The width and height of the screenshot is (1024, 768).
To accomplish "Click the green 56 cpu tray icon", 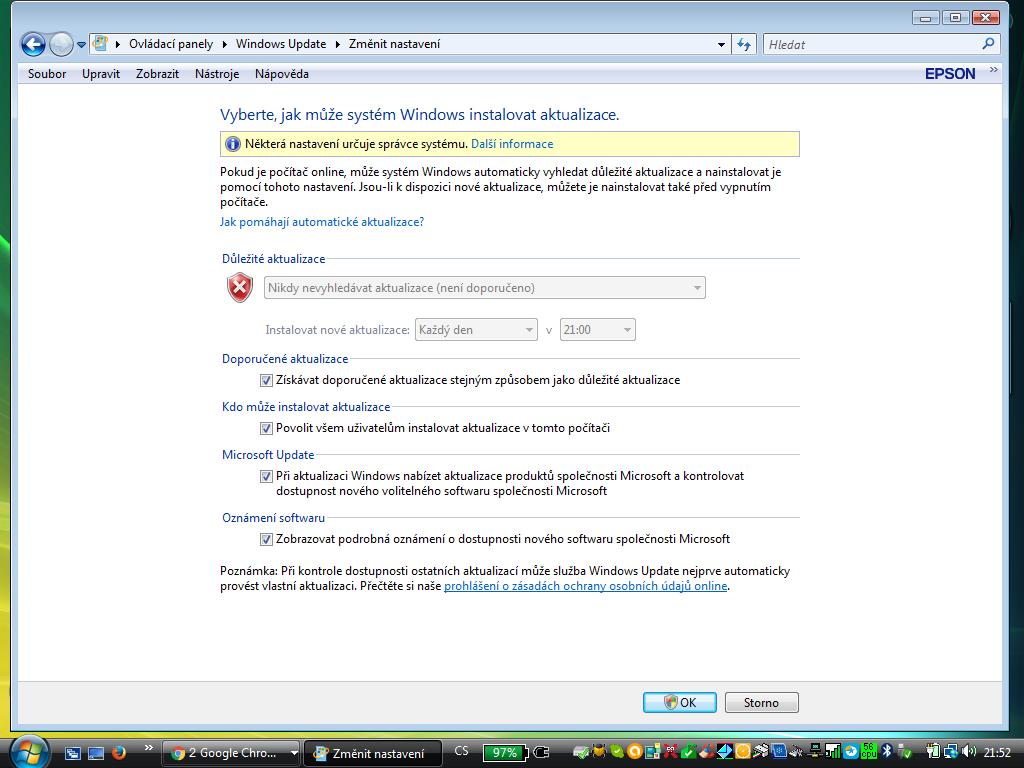I will [869, 751].
